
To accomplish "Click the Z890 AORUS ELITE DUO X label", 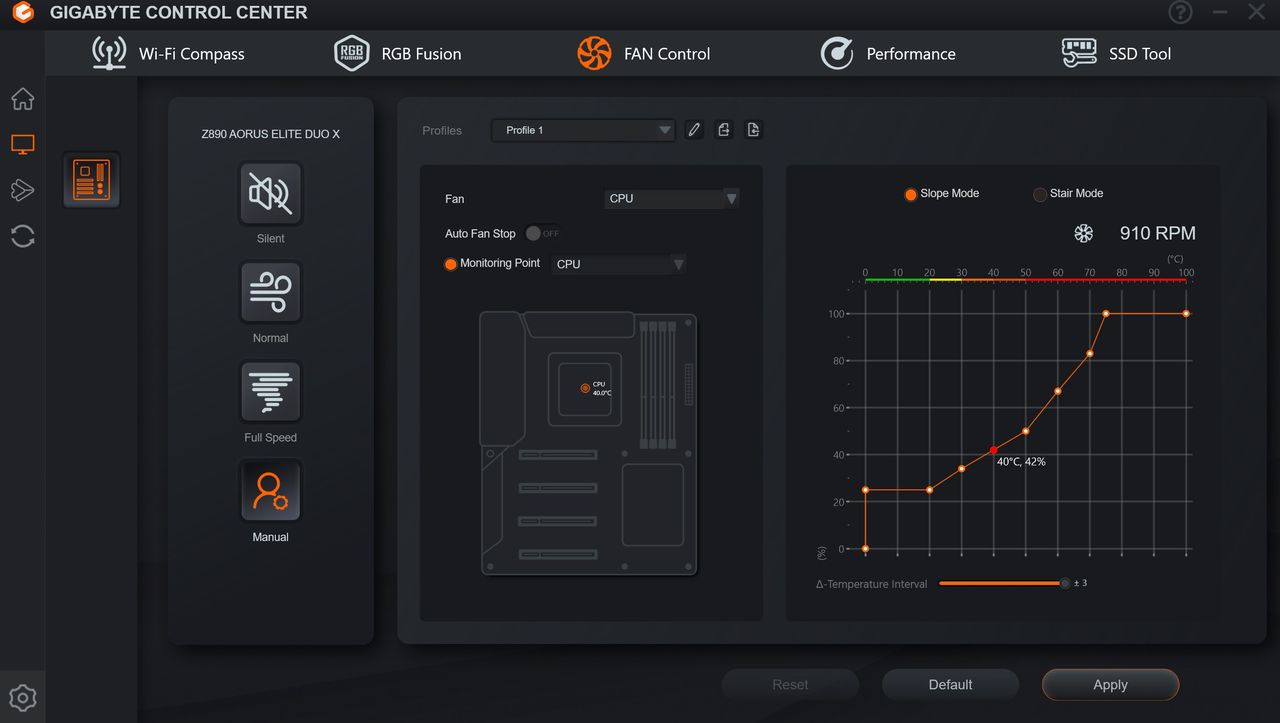I will (270, 134).
